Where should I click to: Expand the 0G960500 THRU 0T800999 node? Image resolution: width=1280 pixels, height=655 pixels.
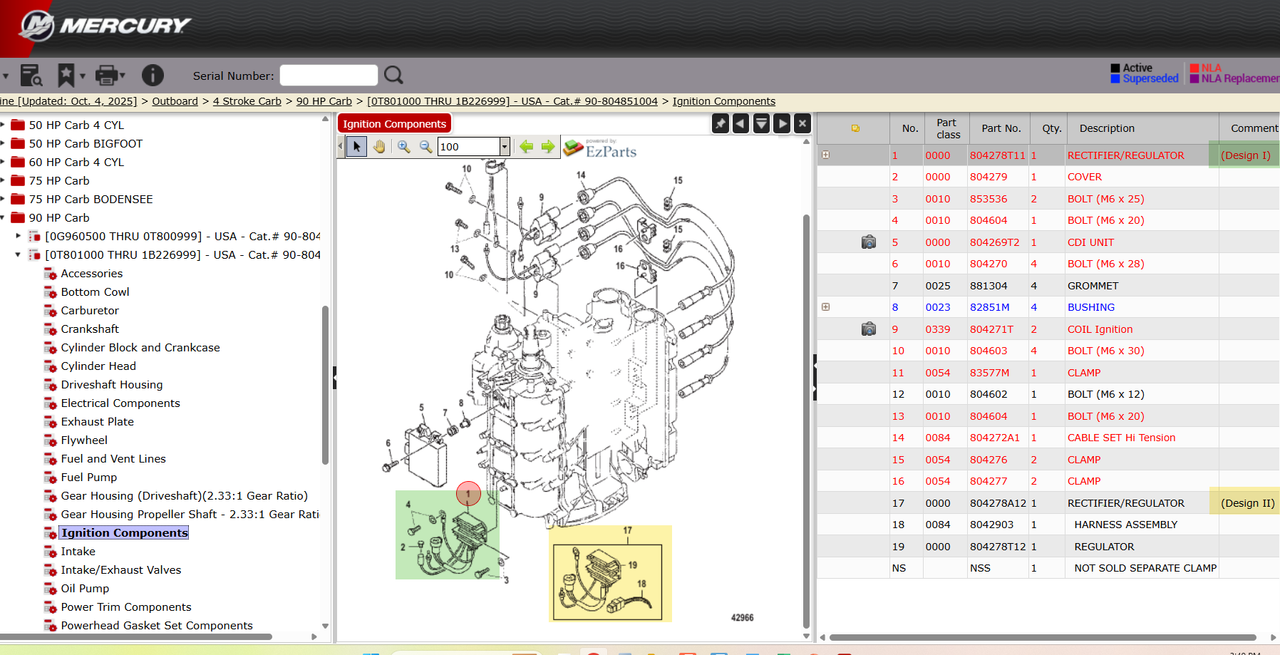click(x=19, y=236)
